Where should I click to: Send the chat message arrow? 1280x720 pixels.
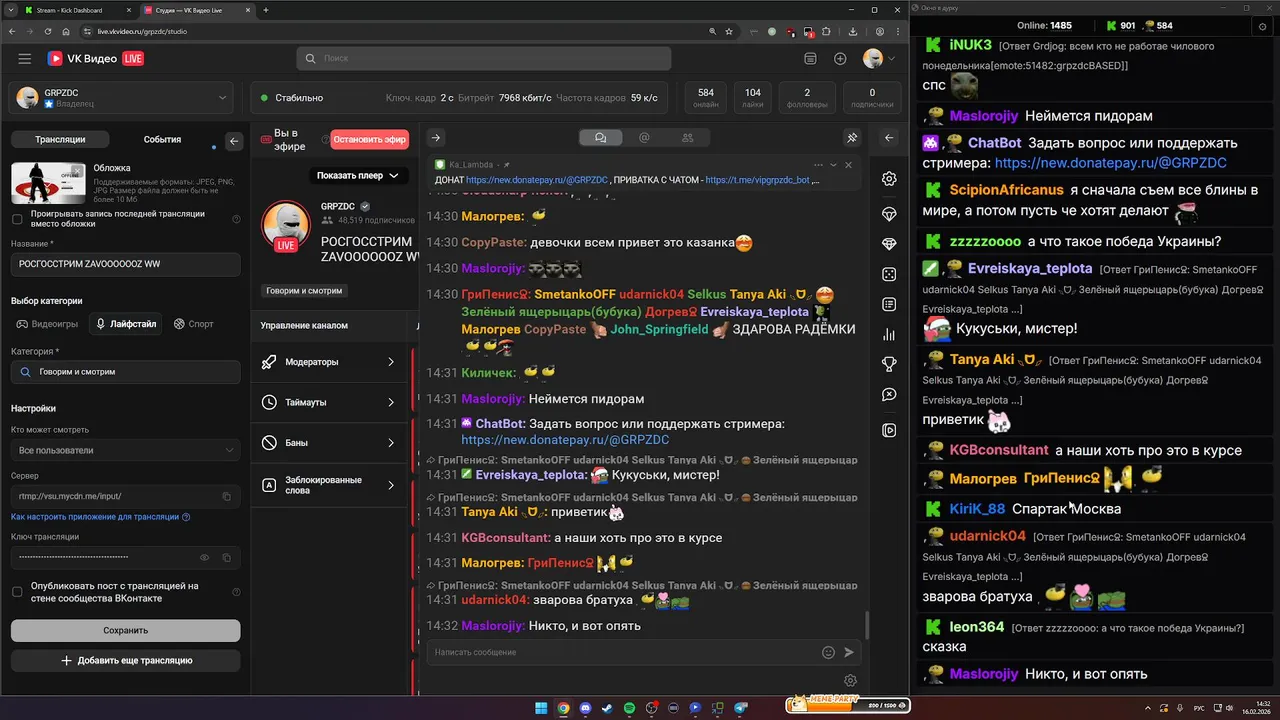coord(849,652)
